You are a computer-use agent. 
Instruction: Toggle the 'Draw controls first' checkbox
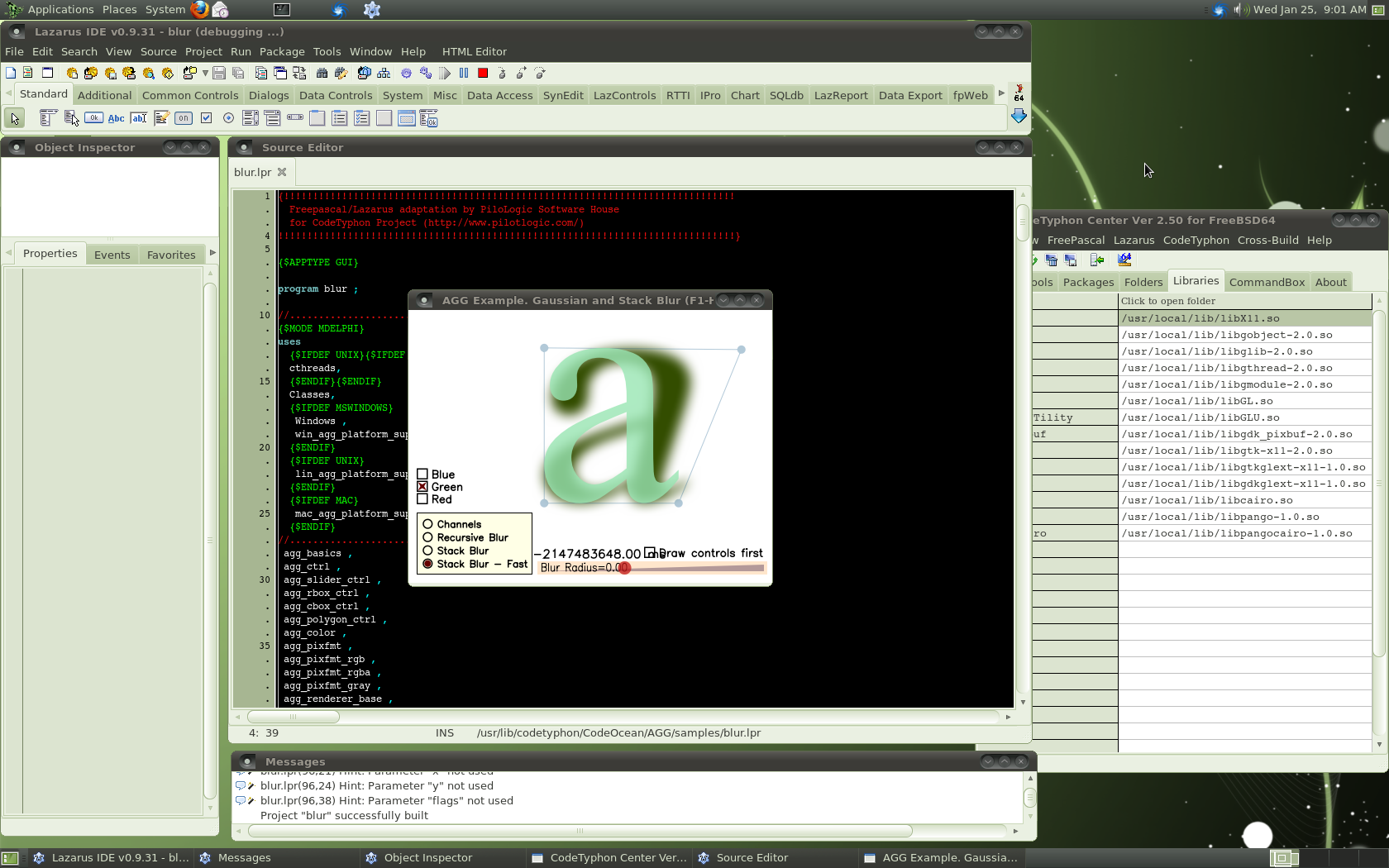[x=650, y=552]
